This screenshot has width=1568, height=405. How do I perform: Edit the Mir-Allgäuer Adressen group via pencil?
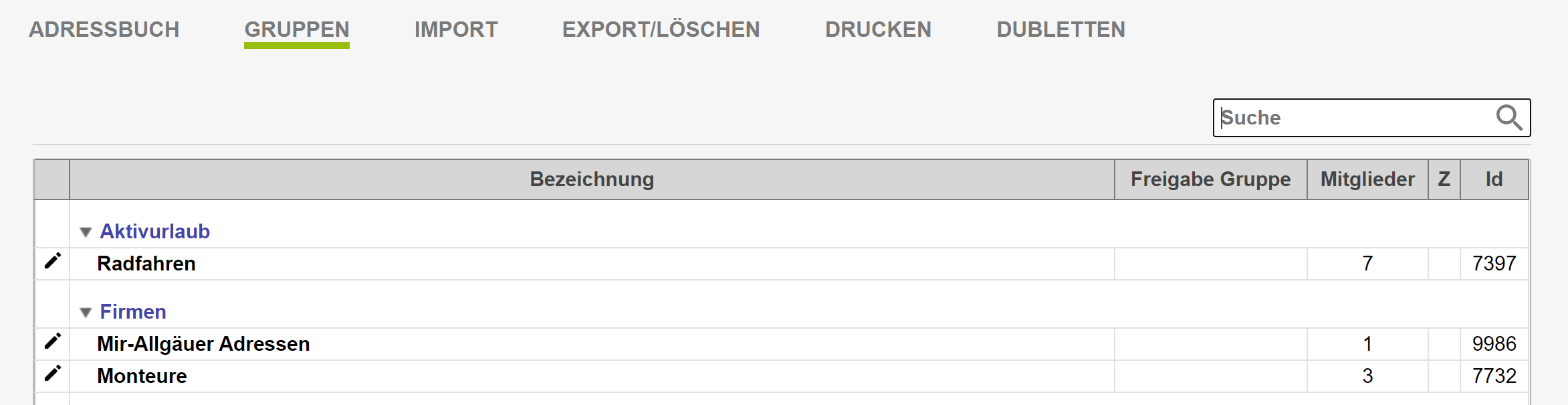(52, 341)
